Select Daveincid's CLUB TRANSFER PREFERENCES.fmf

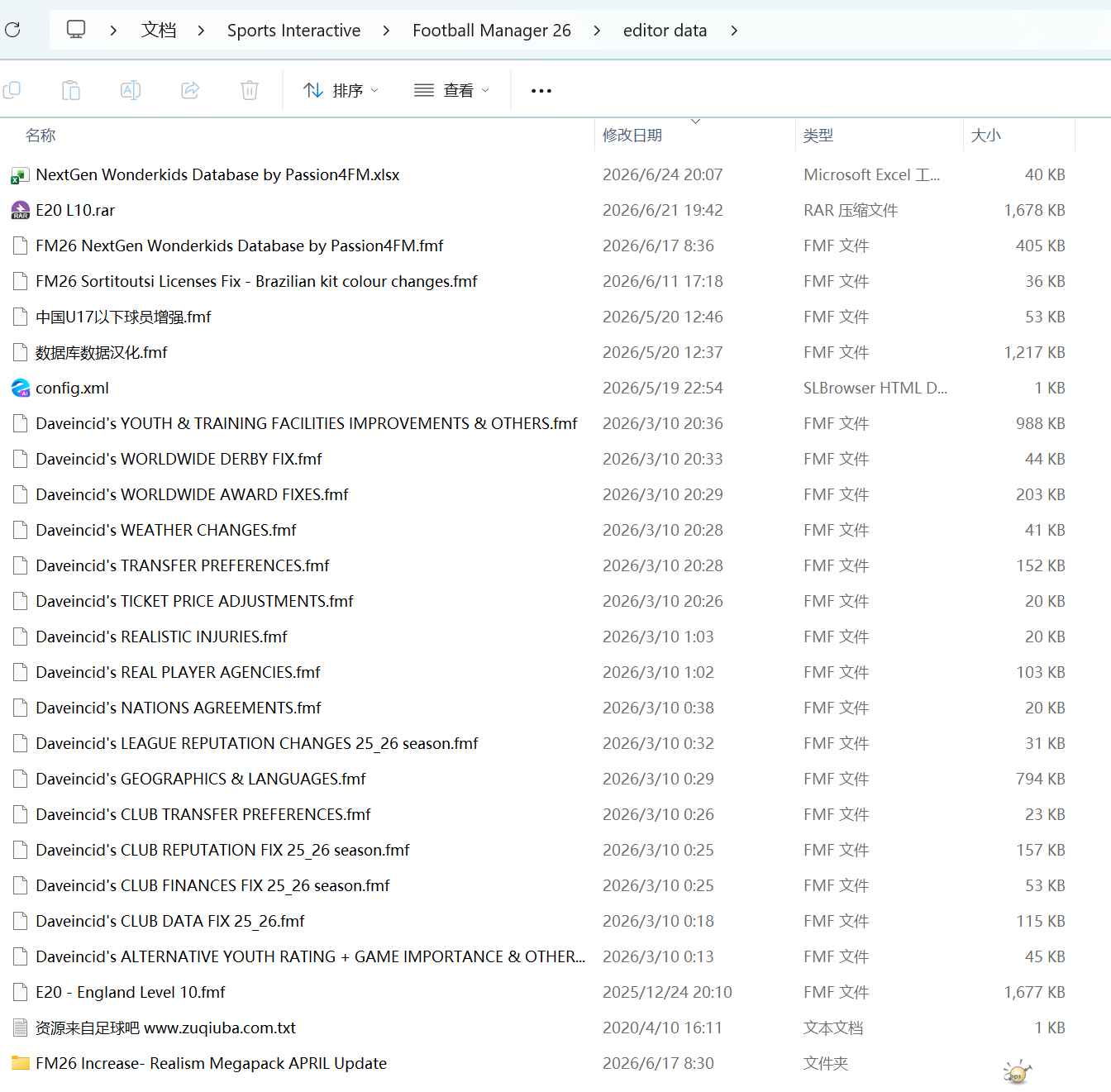pyautogui.click(x=203, y=815)
